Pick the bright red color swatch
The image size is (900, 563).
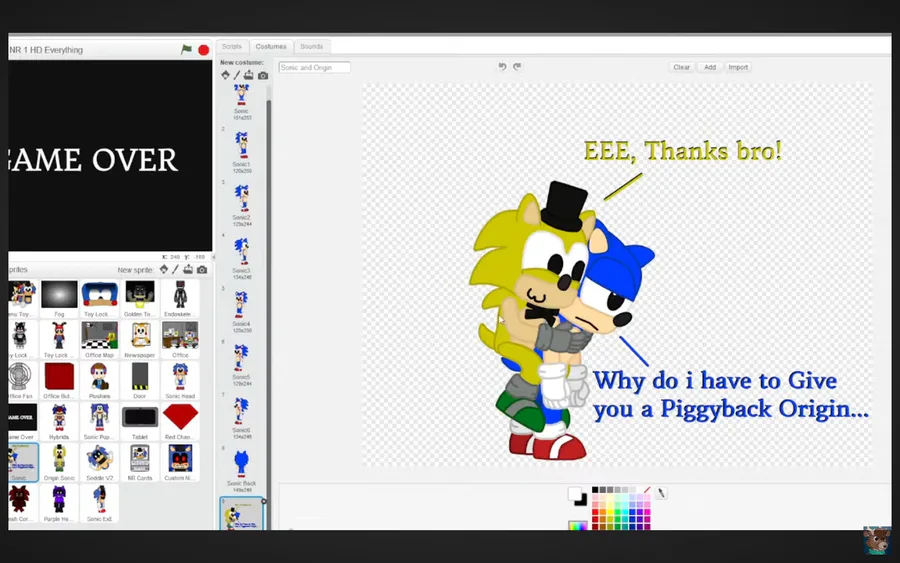(x=595, y=512)
